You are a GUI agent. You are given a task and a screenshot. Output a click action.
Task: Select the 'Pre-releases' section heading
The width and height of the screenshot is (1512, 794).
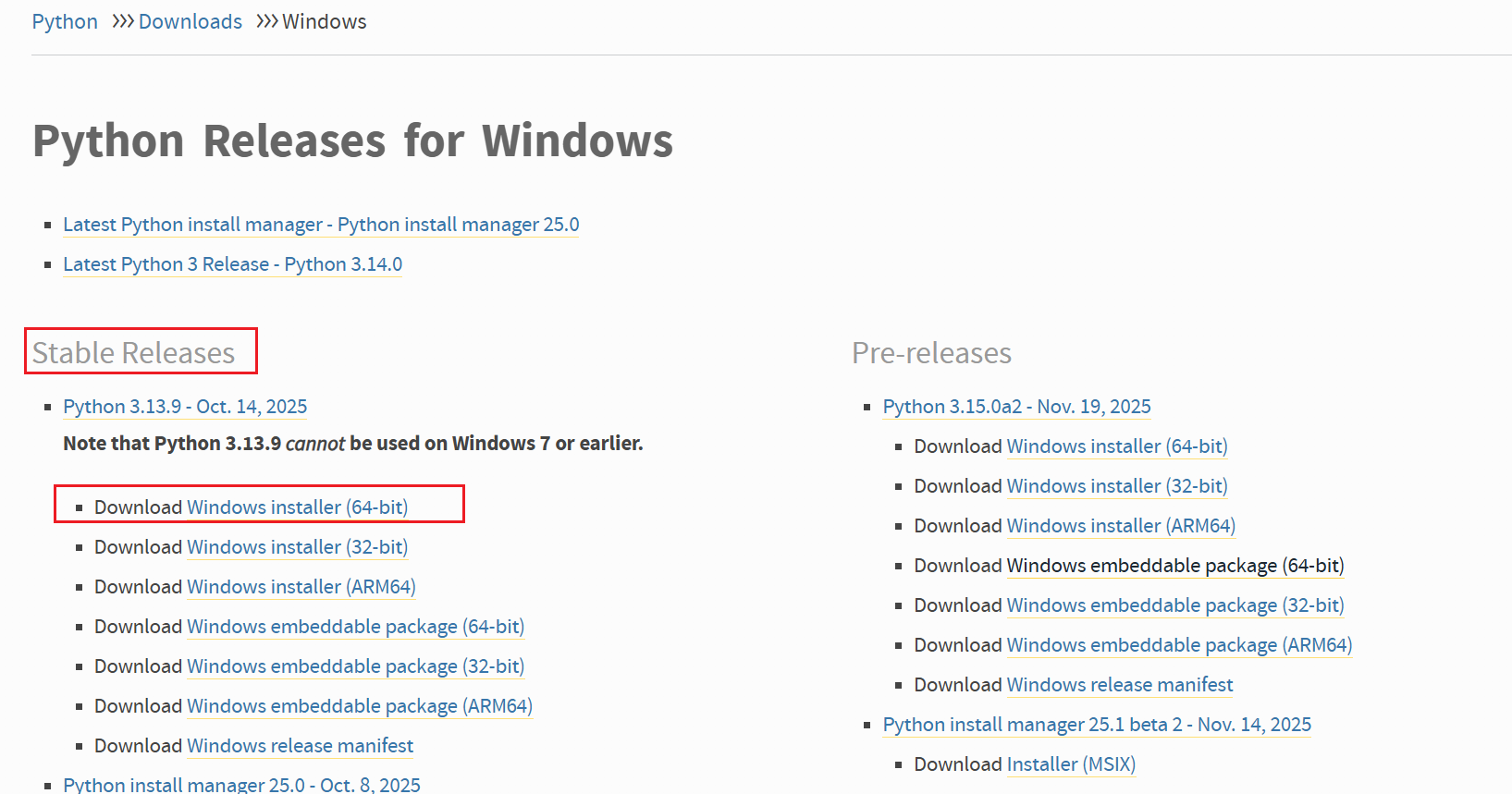coord(932,353)
